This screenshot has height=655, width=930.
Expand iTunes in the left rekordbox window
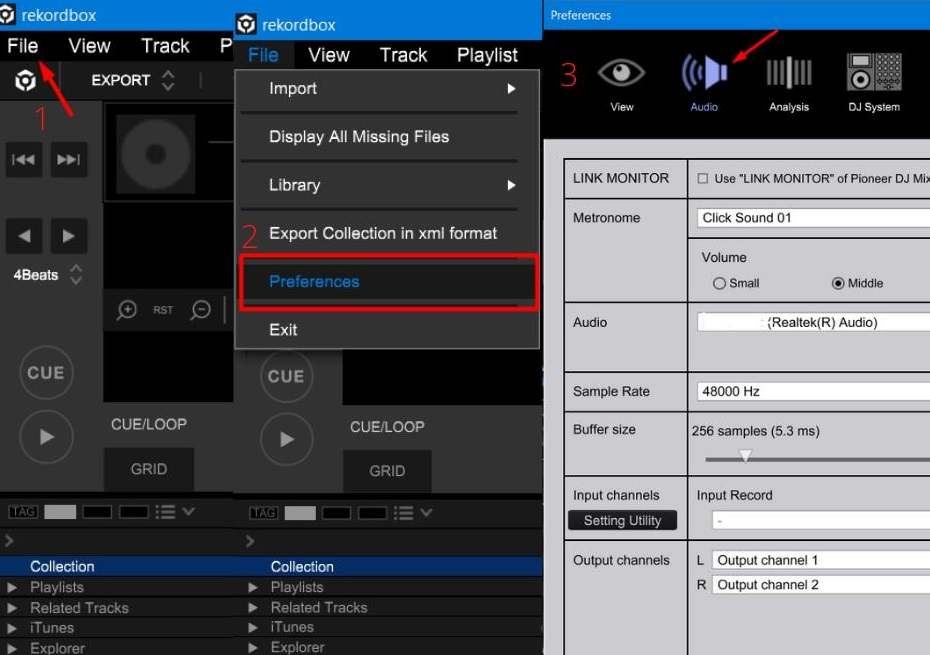pyautogui.click(x=12, y=628)
